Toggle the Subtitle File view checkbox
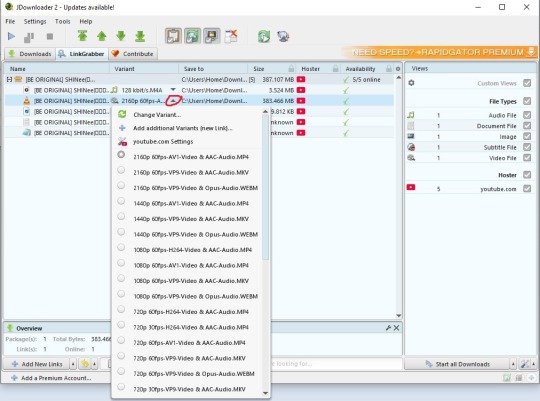This screenshot has height=401, width=540. pyautogui.click(x=527, y=147)
